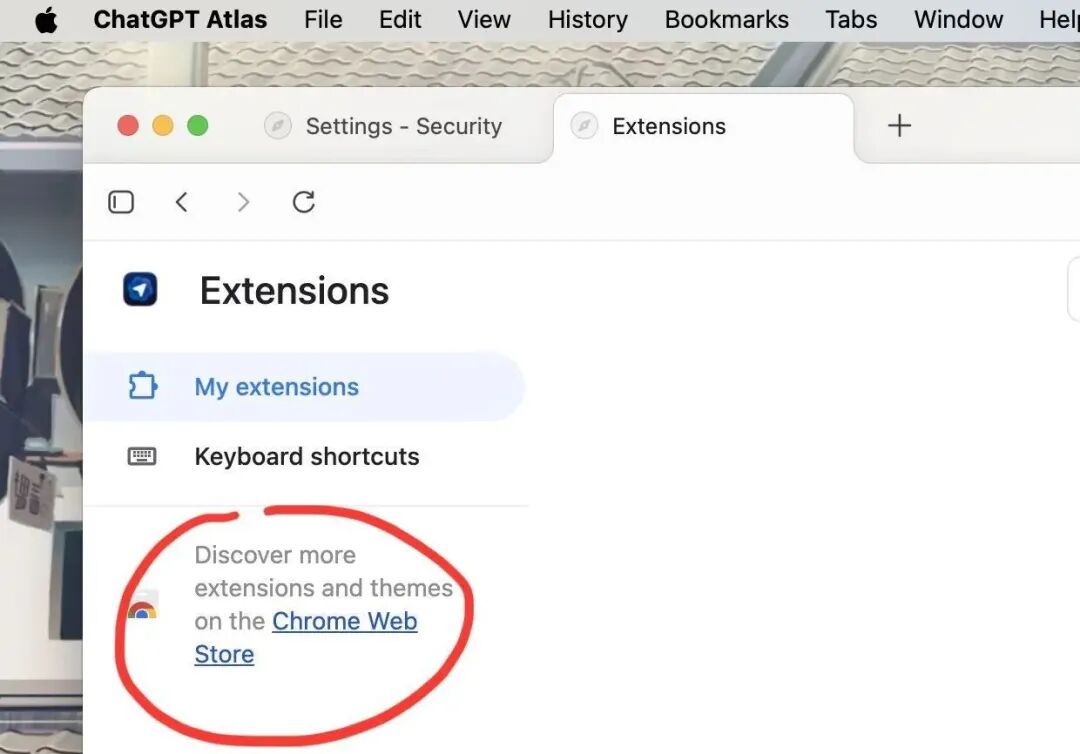
Task: Select the Extensions tab
Action: tap(668, 126)
